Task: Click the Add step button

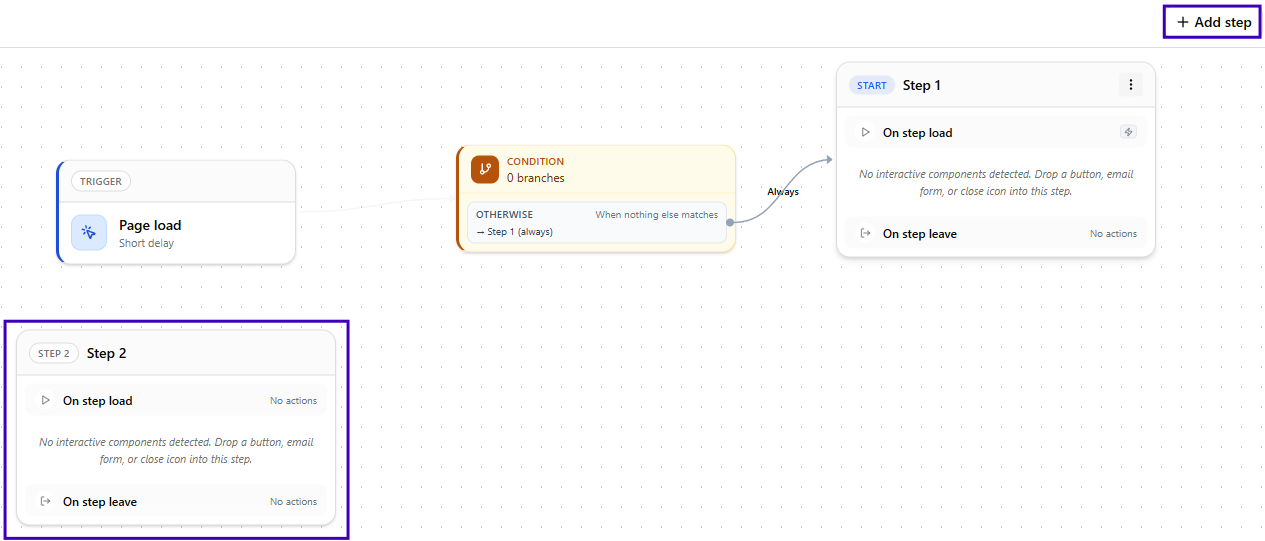Action: [1212, 22]
